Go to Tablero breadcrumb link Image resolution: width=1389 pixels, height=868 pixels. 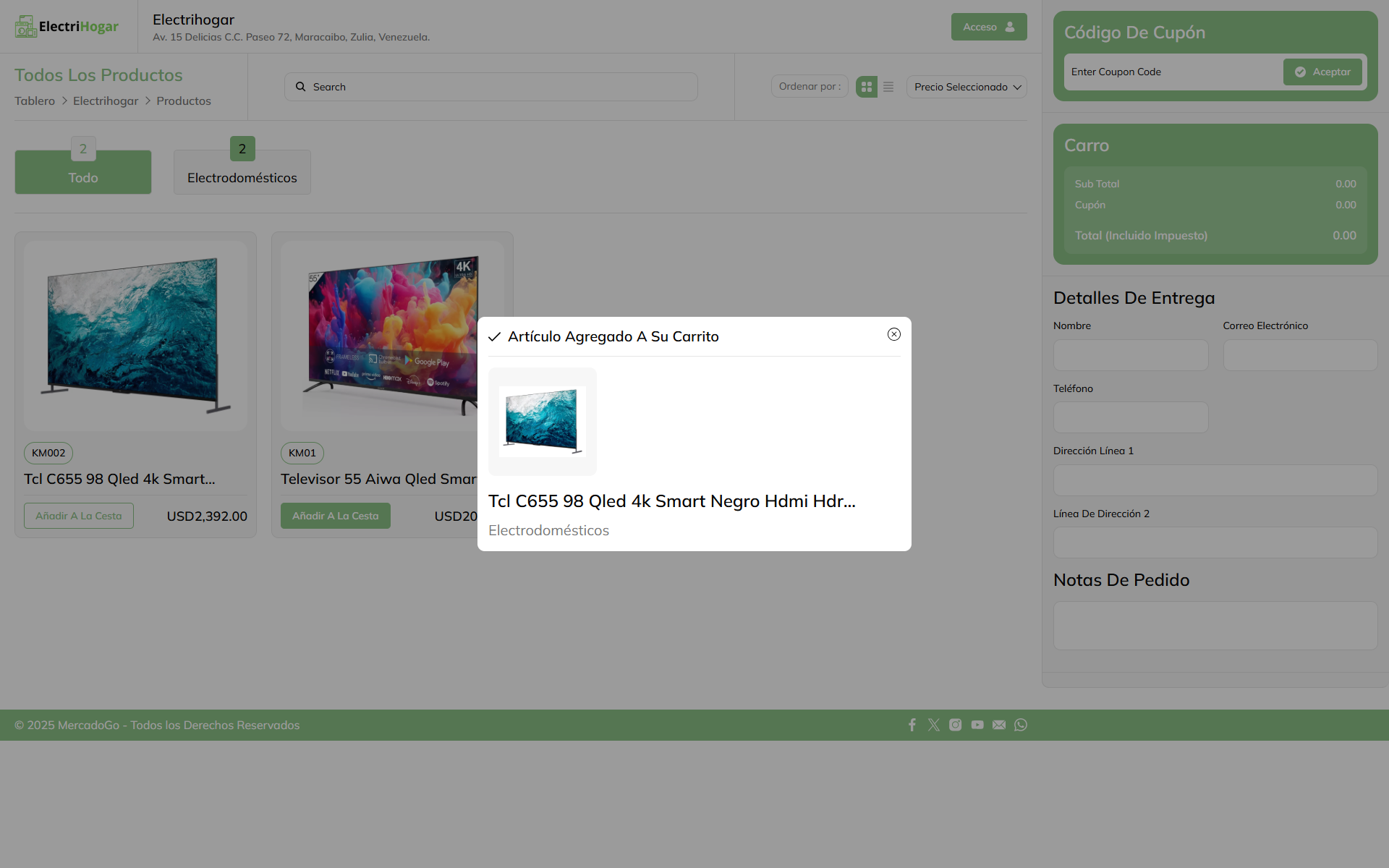point(35,101)
